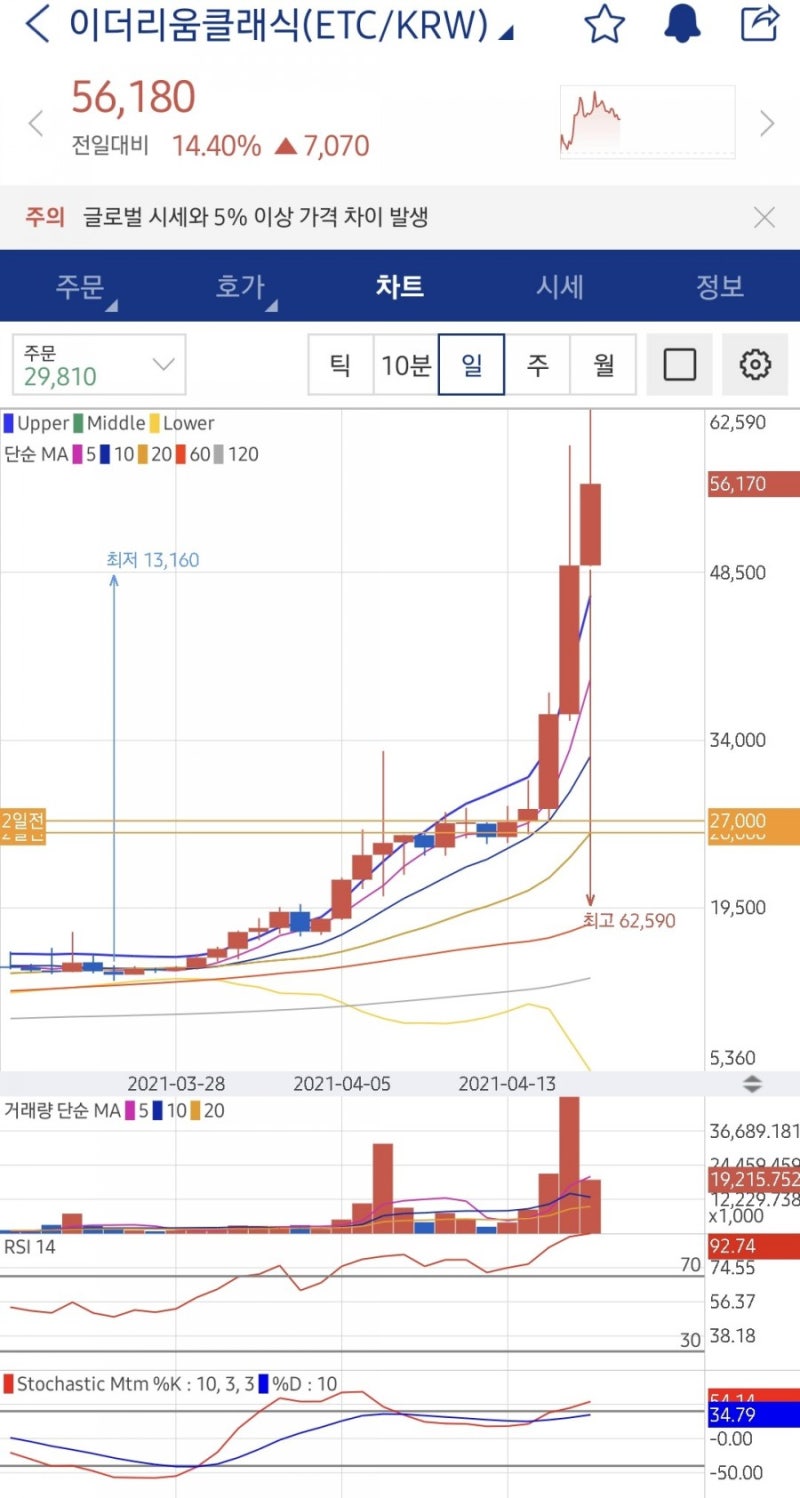The width and height of the screenshot is (800, 1498).
Task: Switch to the 호가 tab
Action: (241, 287)
